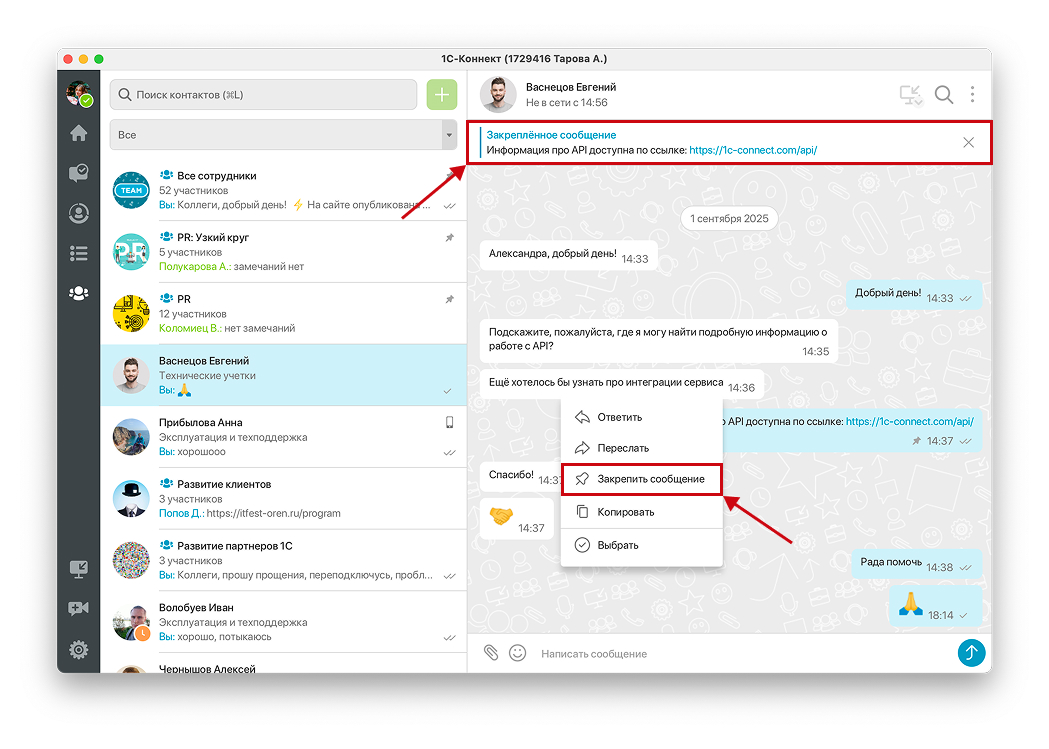Open the three-dot chat options menu
The image size is (1049, 749).
click(972, 95)
